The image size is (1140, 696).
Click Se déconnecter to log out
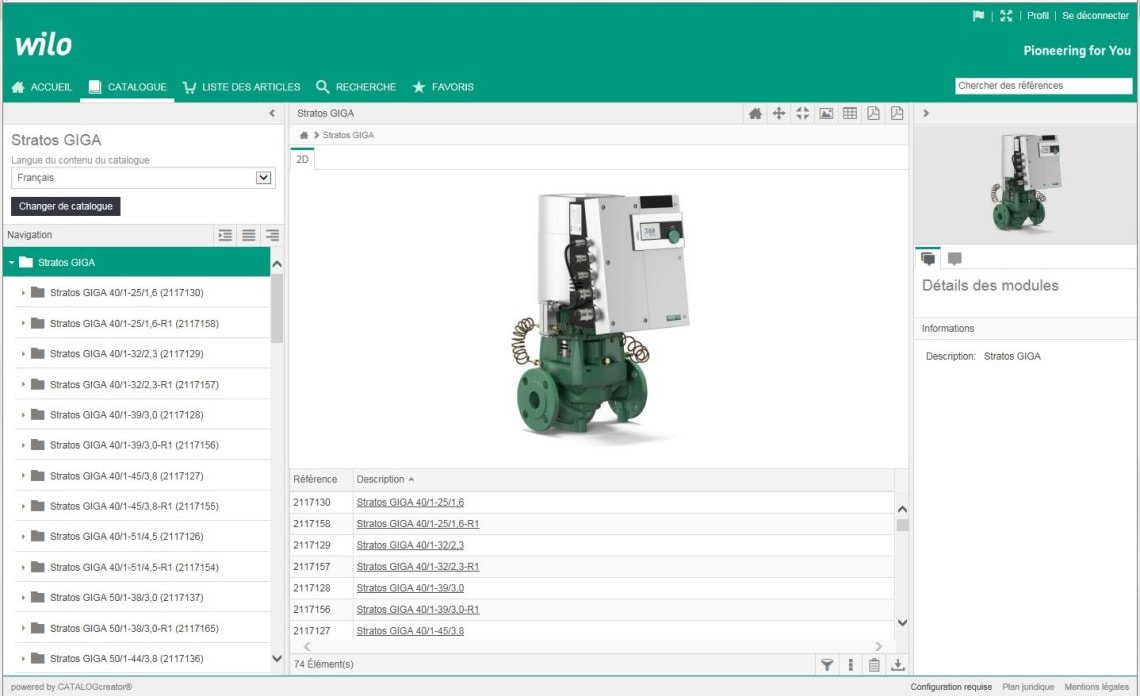[x=1096, y=15]
